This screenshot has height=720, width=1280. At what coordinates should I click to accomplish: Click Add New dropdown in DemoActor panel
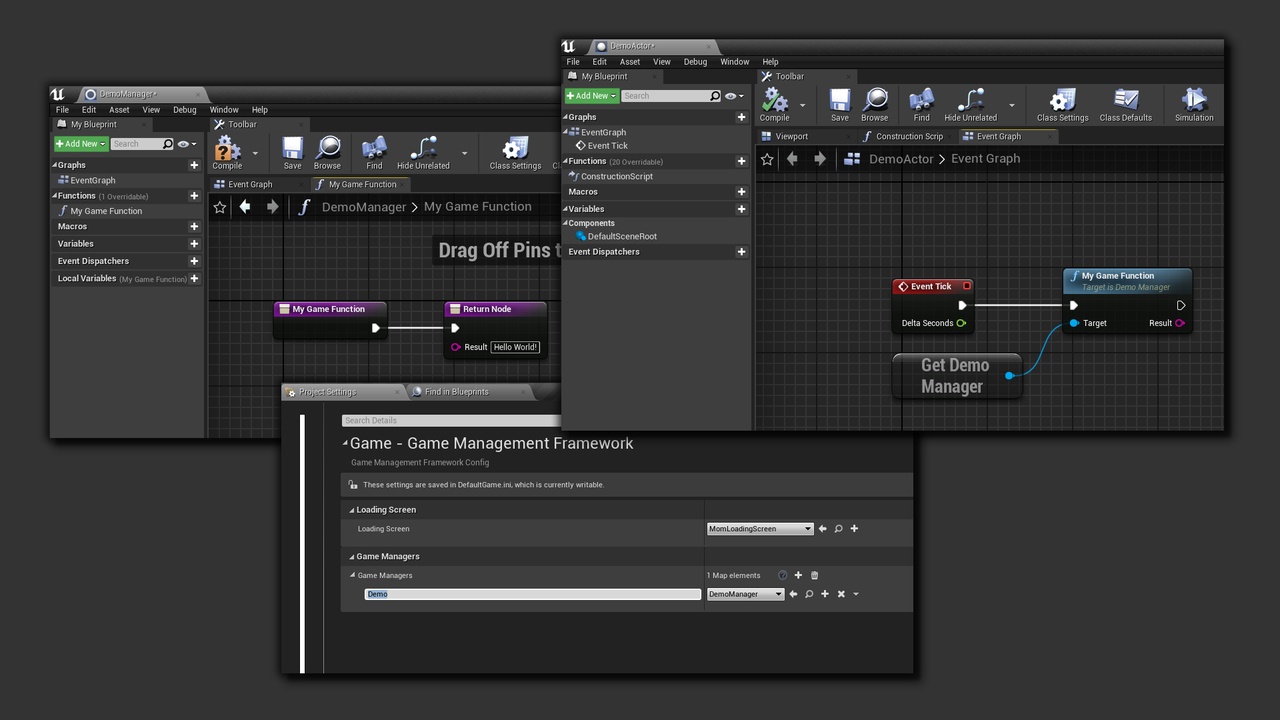point(591,96)
